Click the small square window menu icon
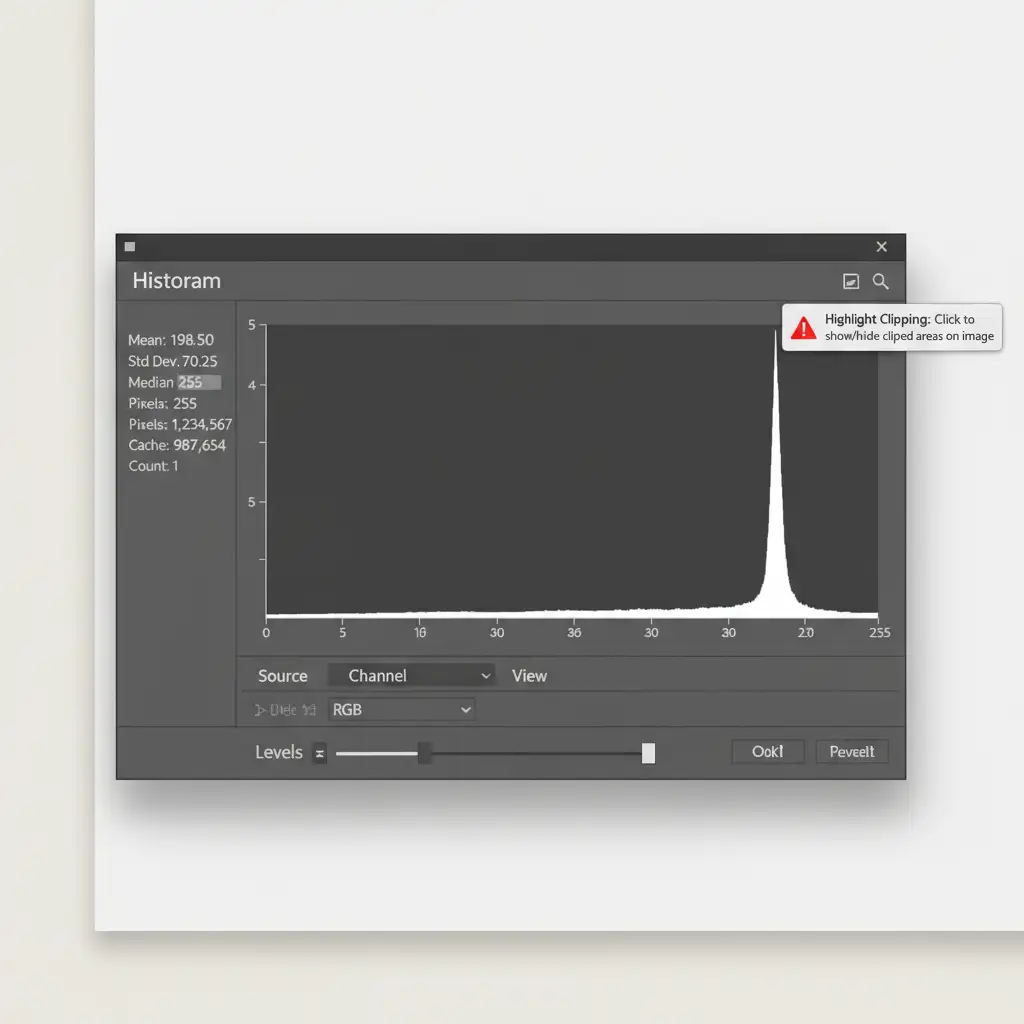 (130, 246)
